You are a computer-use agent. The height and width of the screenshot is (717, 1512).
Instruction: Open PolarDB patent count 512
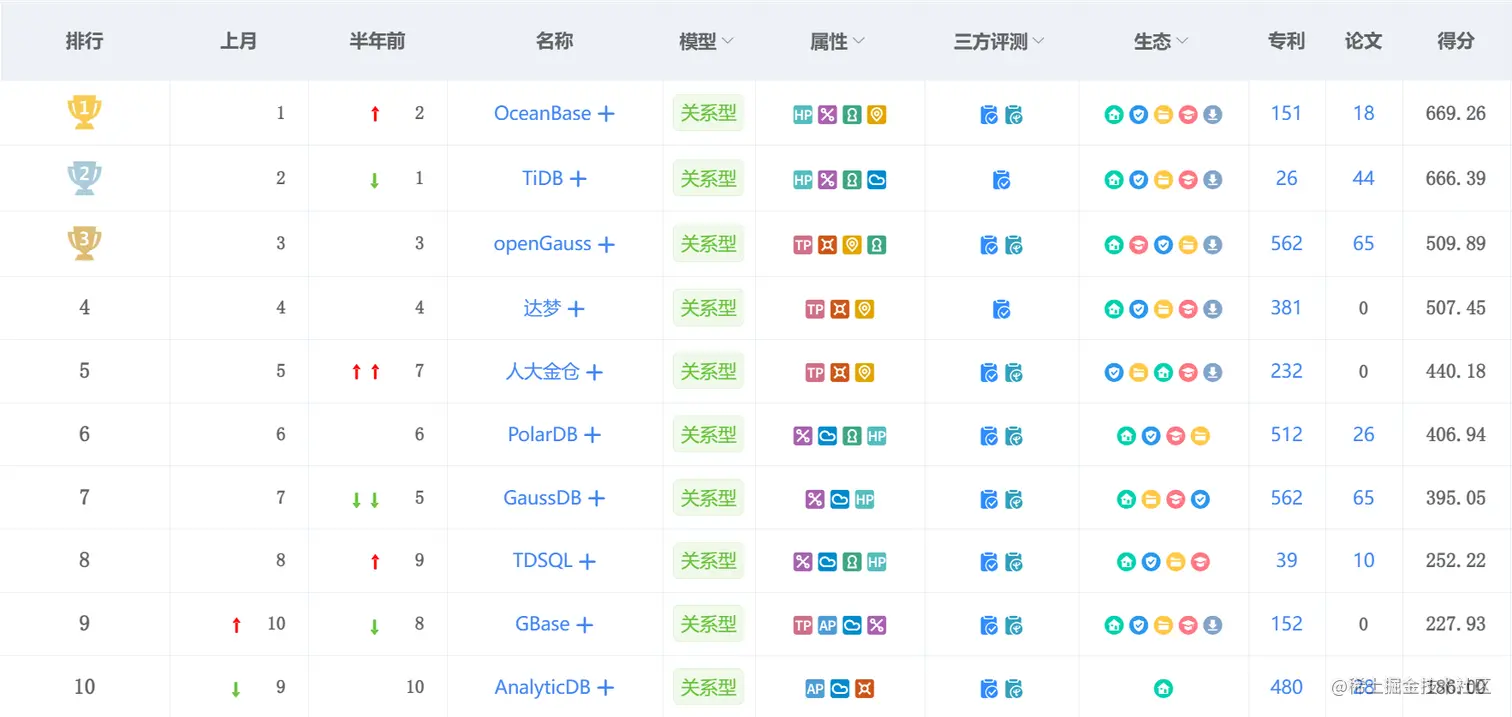1286,435
